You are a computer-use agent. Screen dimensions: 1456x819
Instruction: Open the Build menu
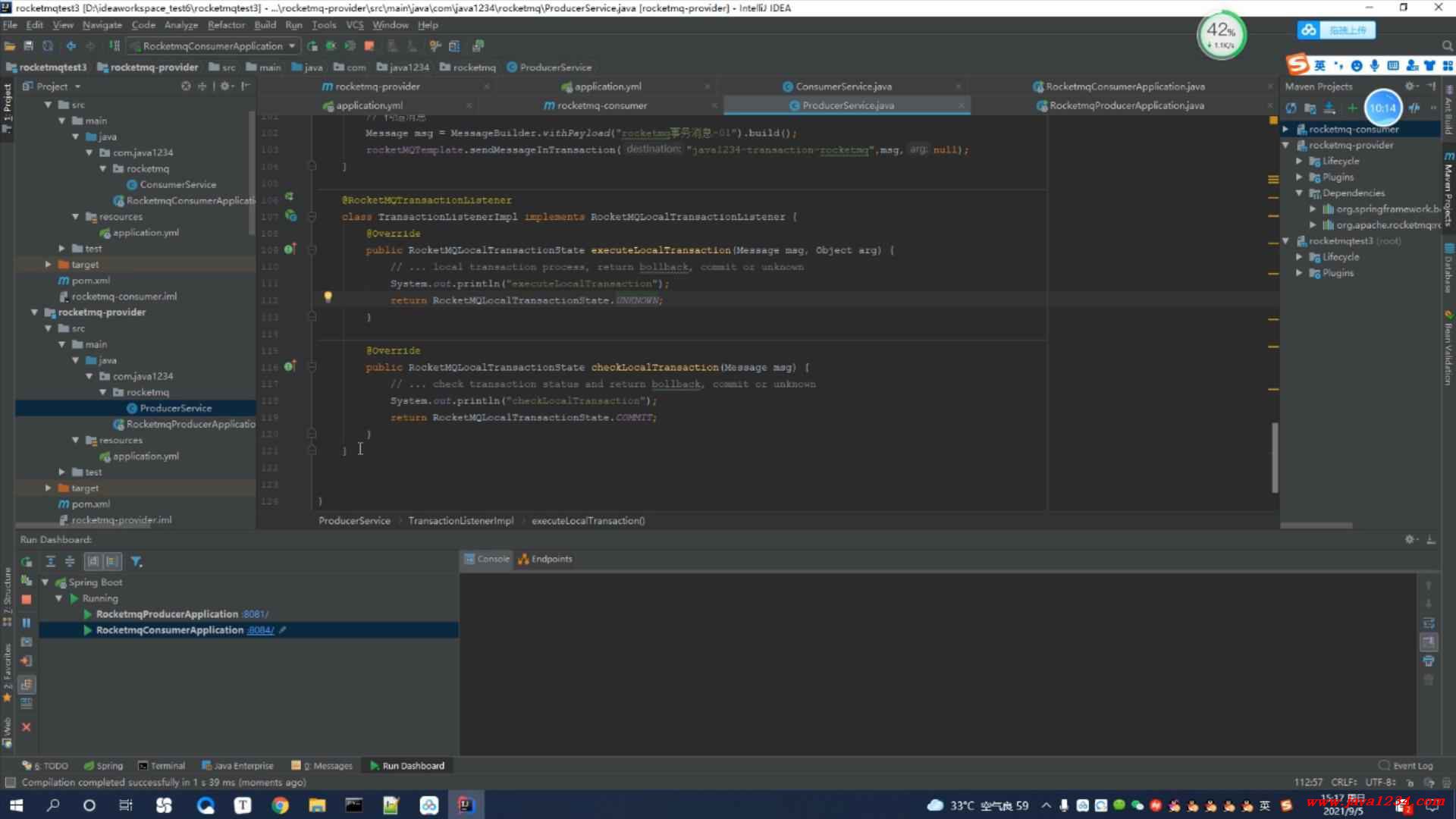(265, 25)
